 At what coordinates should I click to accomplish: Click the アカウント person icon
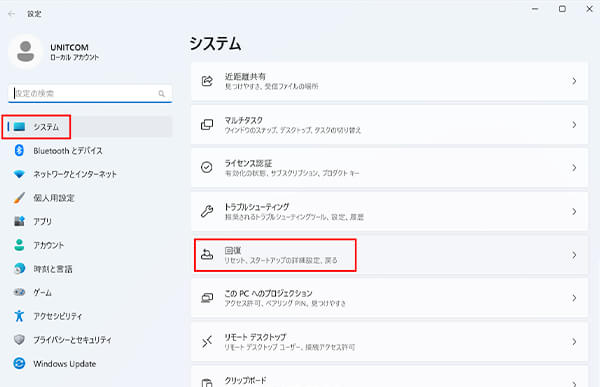pyautogui.click(x=19, y=245)
